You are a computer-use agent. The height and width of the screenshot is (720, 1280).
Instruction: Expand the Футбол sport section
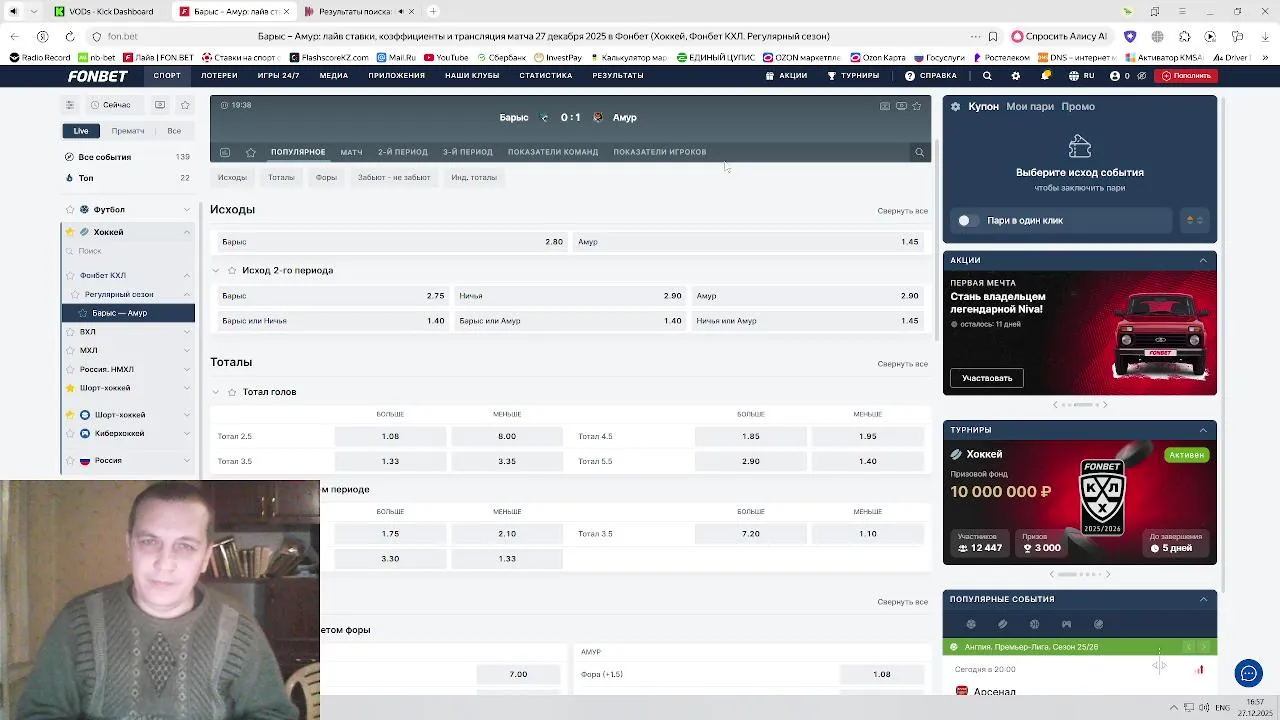(x=186, y=210)
